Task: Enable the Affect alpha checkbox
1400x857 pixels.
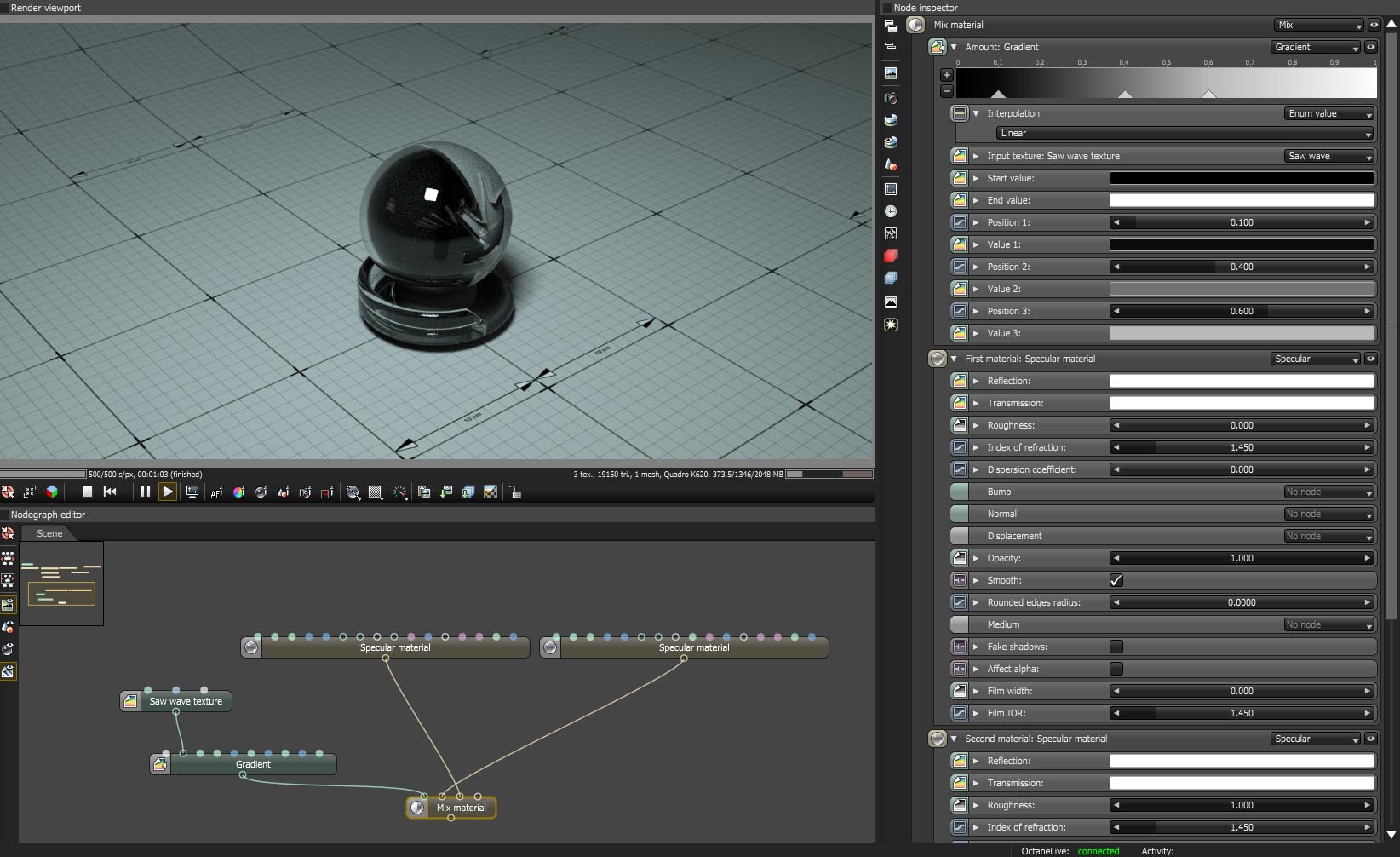Action: tap(1116, 669)
